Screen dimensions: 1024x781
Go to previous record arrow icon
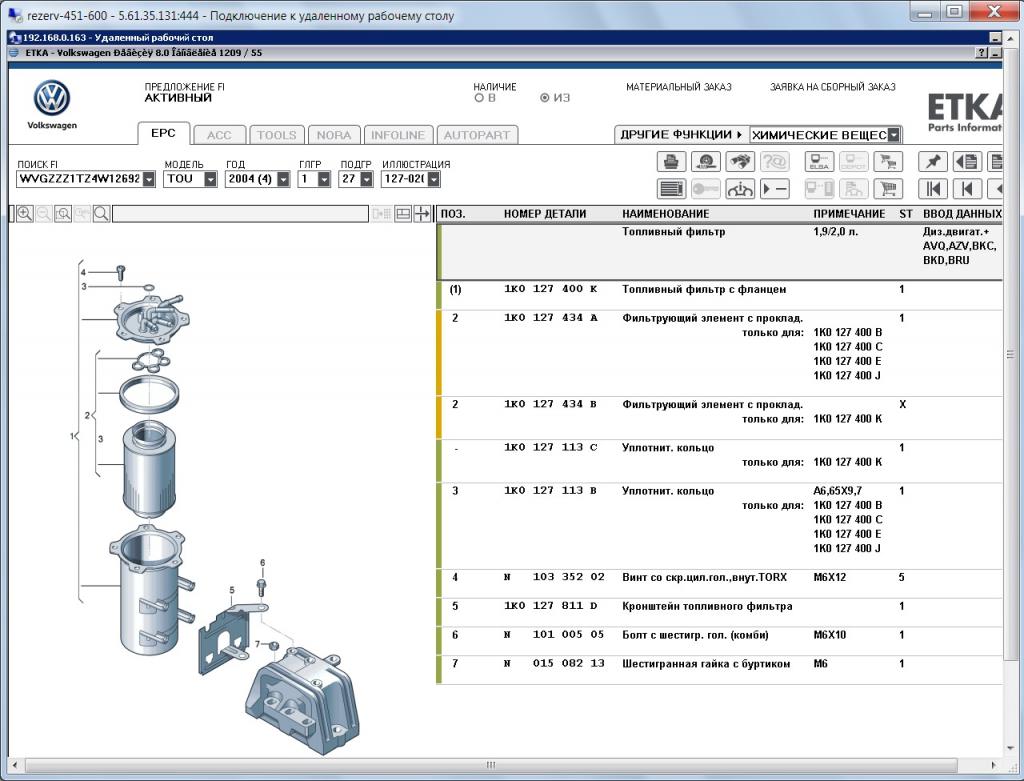coord(967,189)
